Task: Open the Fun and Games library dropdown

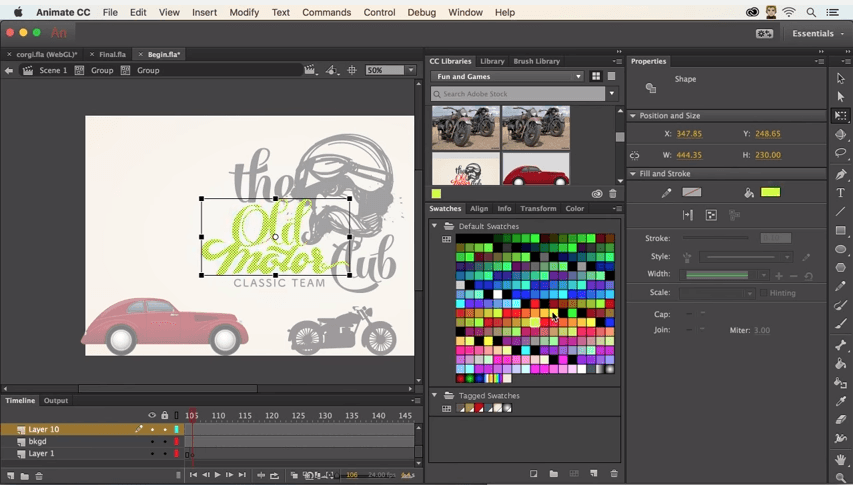Action: 507,76
